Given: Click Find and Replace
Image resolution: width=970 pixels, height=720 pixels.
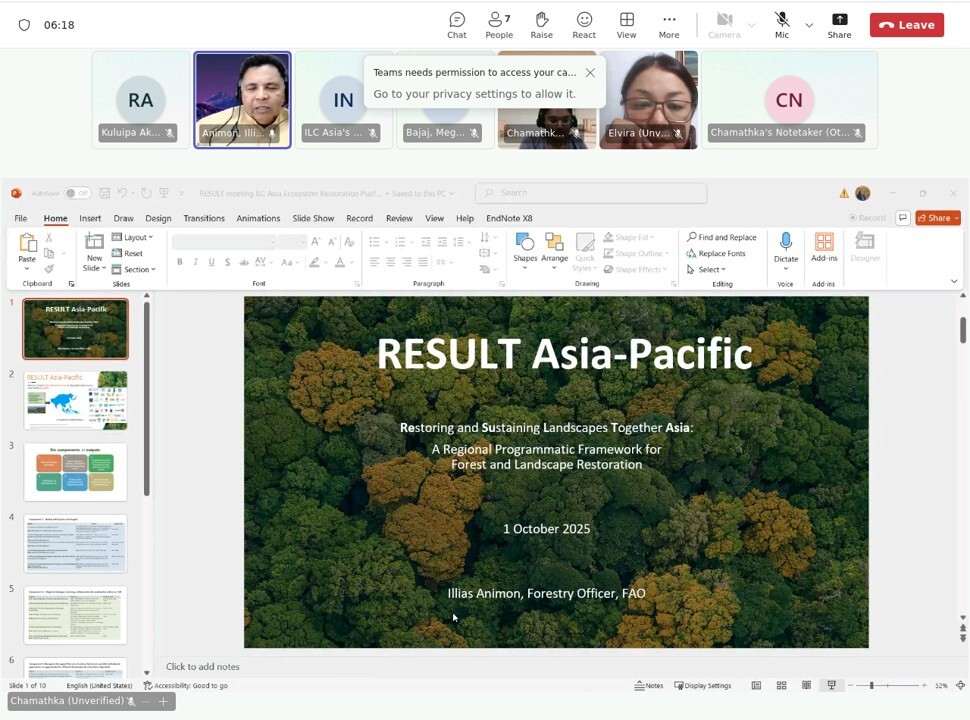Looking at the screenshot, I should (721, 237).
